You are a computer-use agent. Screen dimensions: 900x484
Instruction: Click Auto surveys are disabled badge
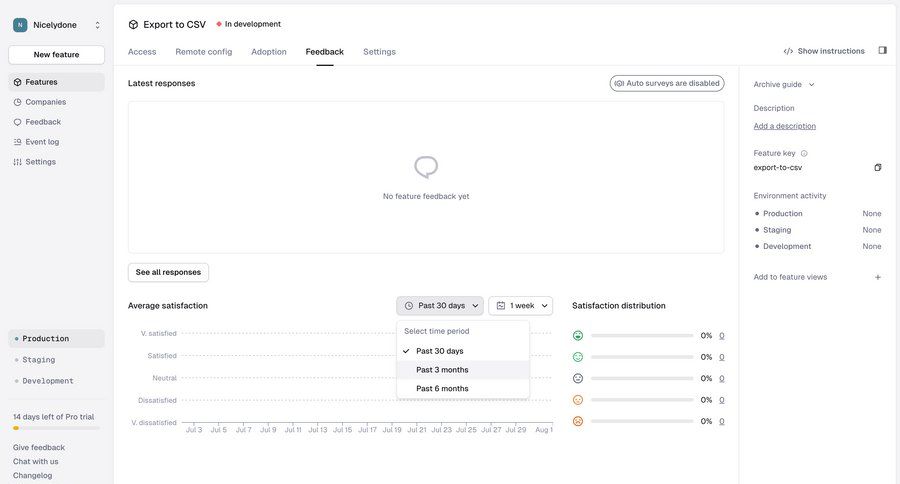tap(667, 83)
